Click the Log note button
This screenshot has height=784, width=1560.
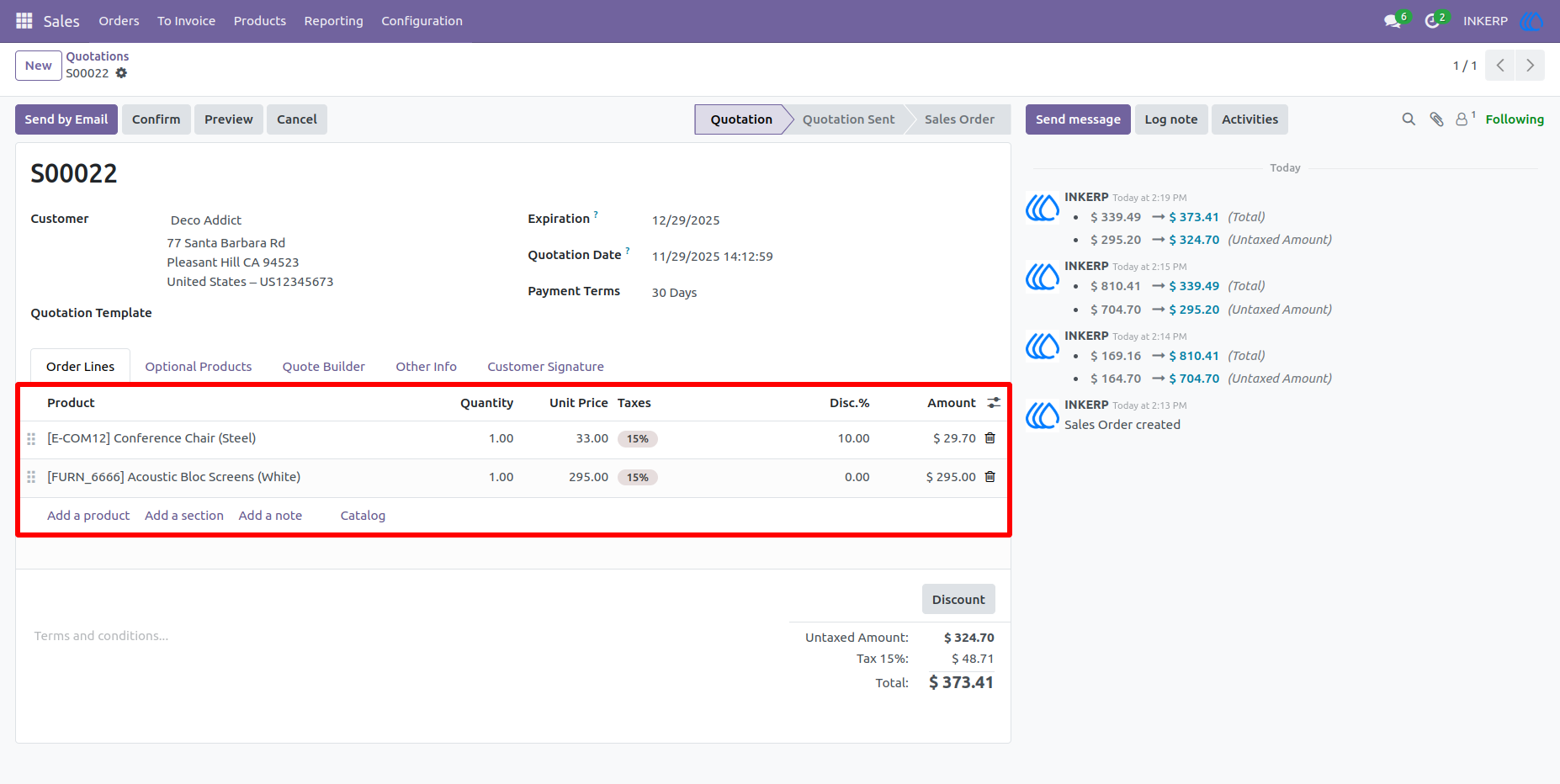1171,119
